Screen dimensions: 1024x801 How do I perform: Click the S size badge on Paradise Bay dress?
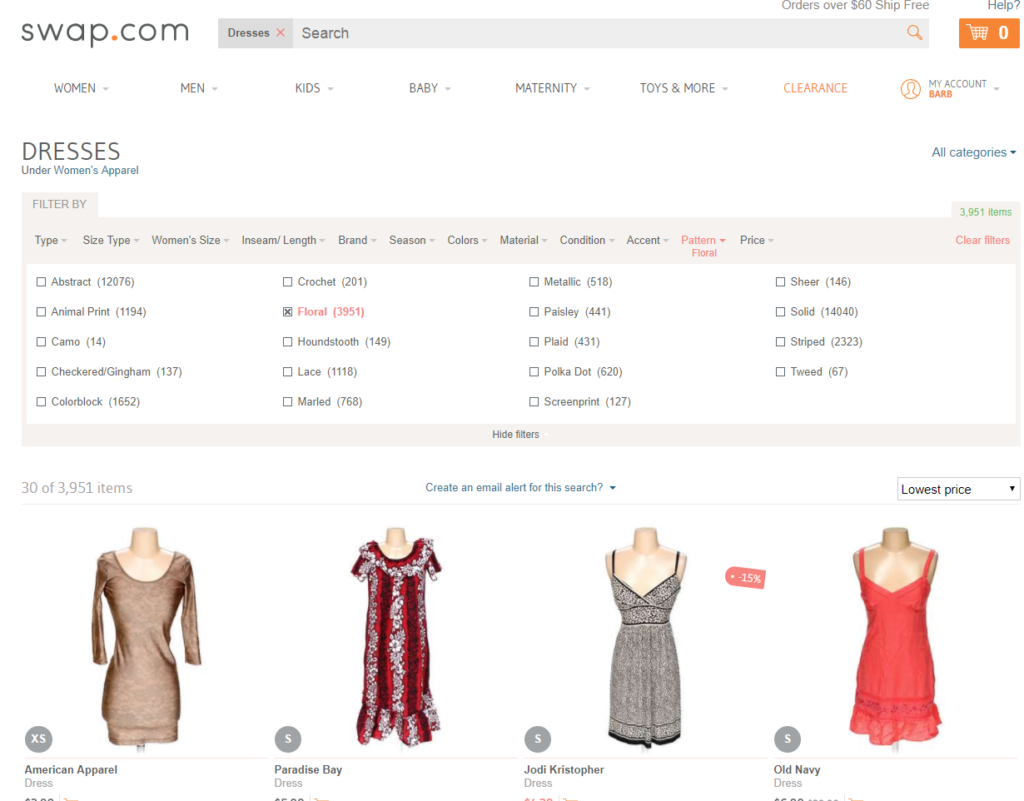pos(288,738)
